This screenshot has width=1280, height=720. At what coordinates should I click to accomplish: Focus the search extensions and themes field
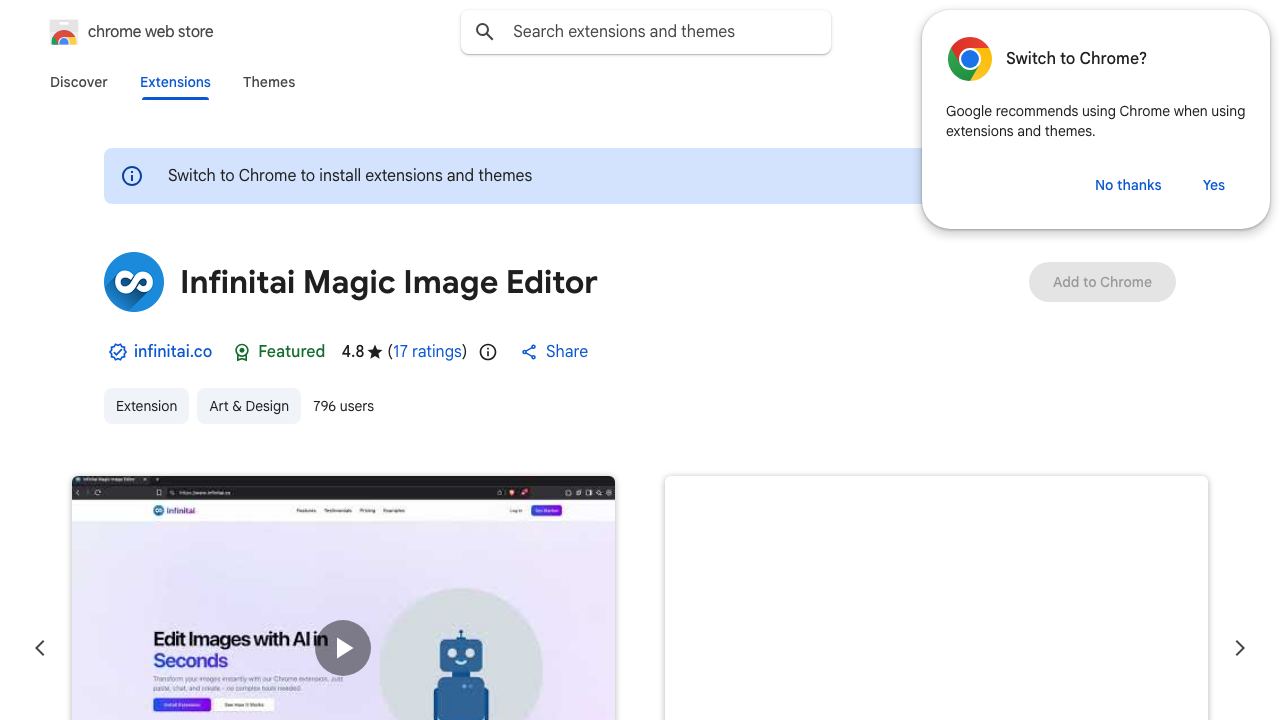(646, 32)
